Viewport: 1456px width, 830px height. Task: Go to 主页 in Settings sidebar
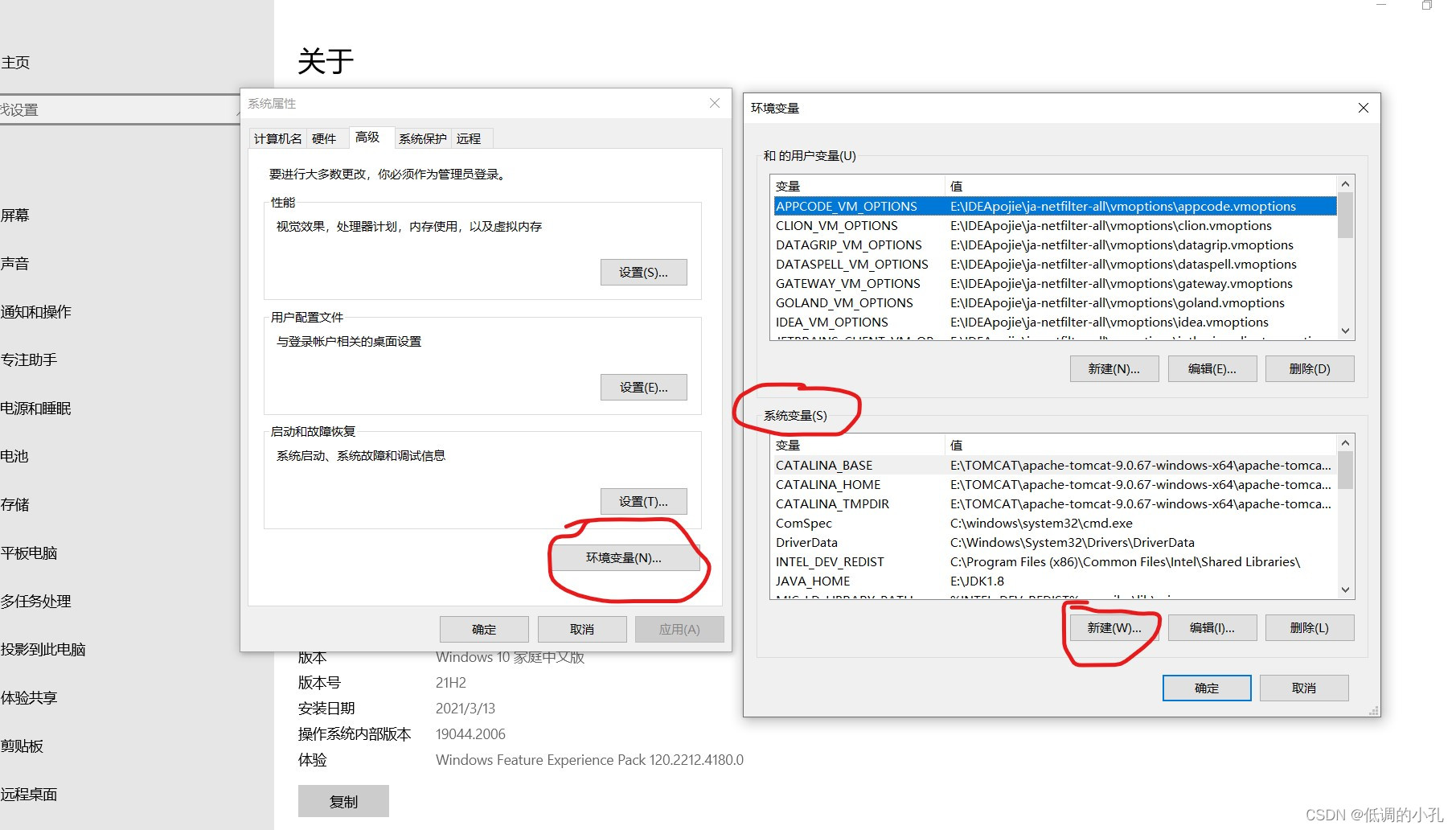pyautogui.click(x=15, y=63)
